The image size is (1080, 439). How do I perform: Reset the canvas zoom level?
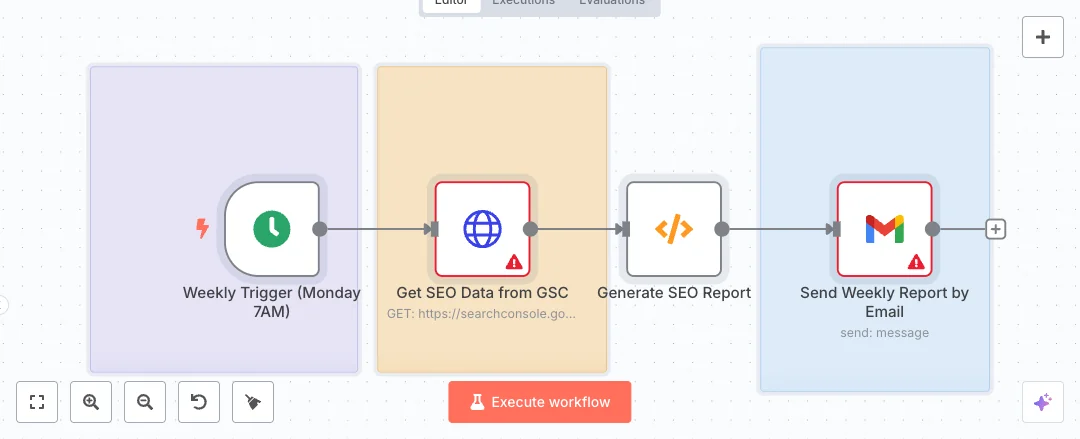pos(199,402)
